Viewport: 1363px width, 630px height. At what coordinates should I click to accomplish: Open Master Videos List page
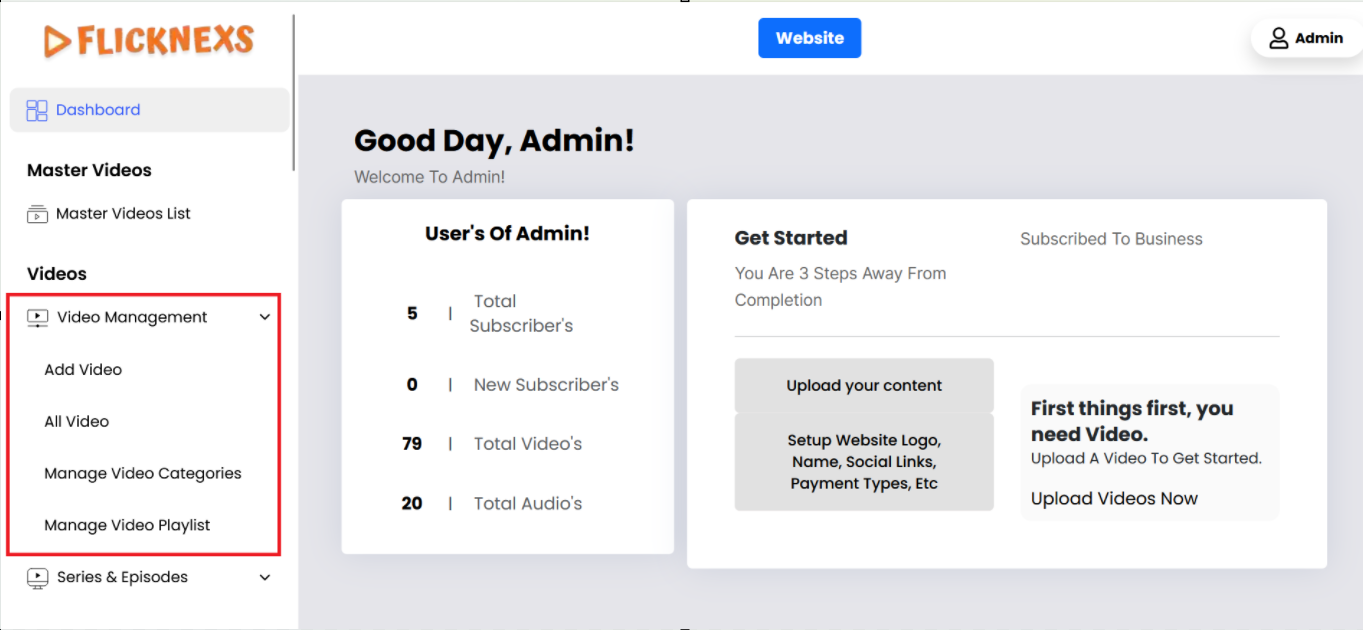123,214
